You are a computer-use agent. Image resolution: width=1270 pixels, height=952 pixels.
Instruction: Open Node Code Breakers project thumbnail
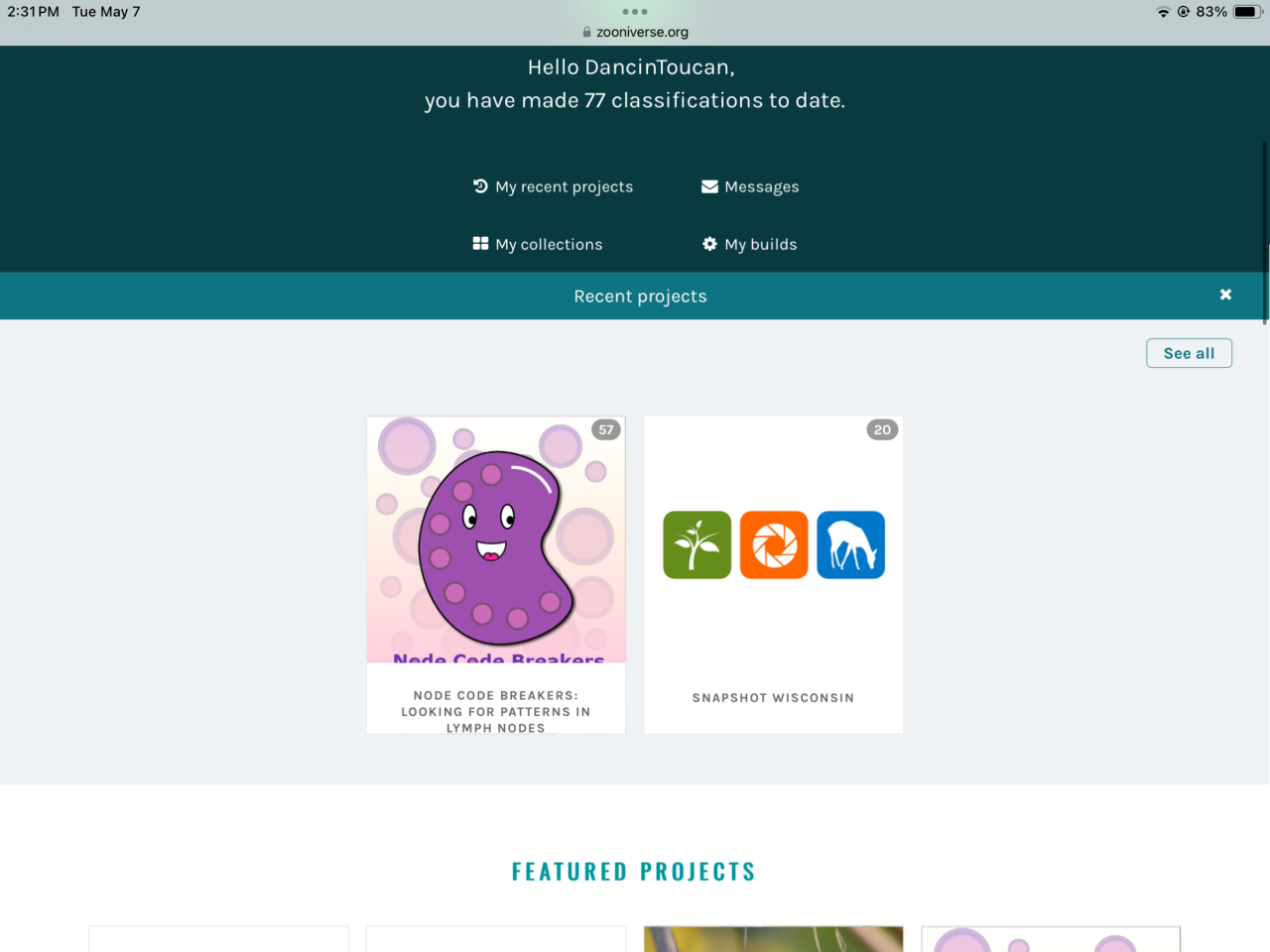pyautogui.click(x=496, y=539)
